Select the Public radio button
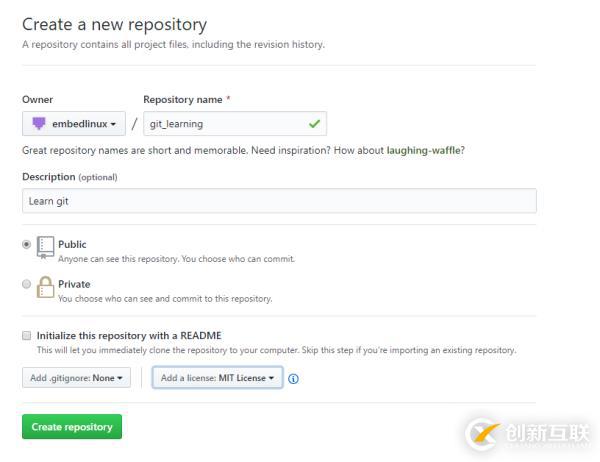Image resolution: width=600 pixels, height=462 pixels. click(27, 244)
